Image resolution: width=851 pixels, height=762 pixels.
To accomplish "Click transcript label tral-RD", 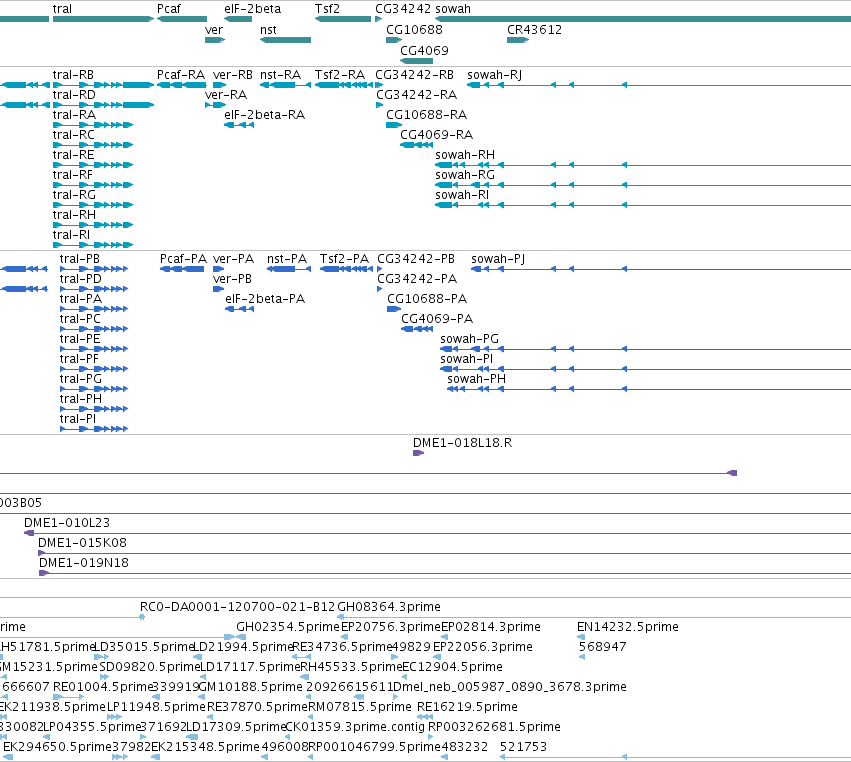I will coord(74,95).
